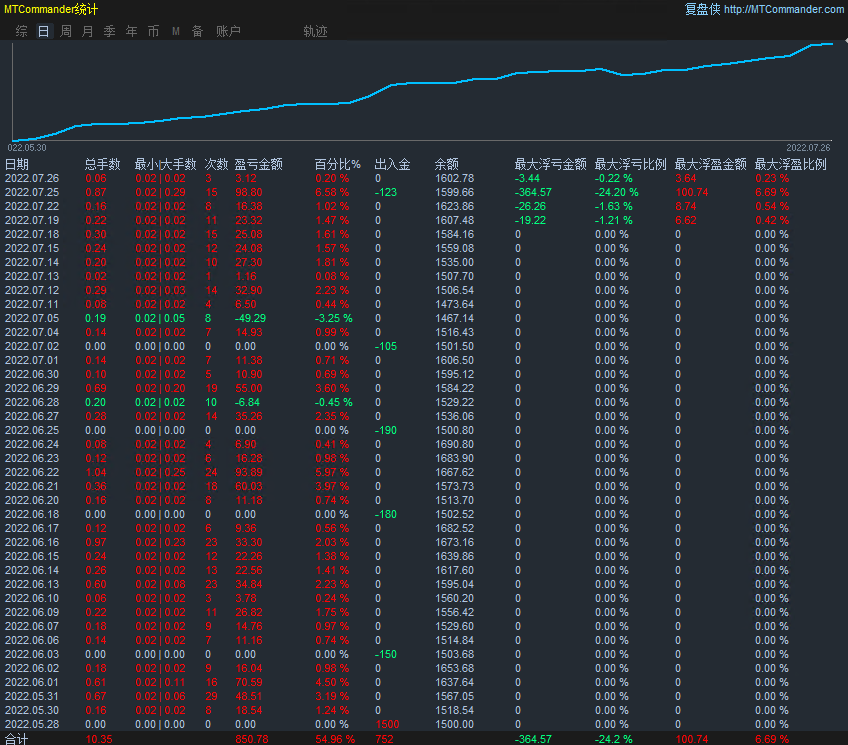Switch to the 月 monthly tab
The image size is (848, 745).
(88, 31)
